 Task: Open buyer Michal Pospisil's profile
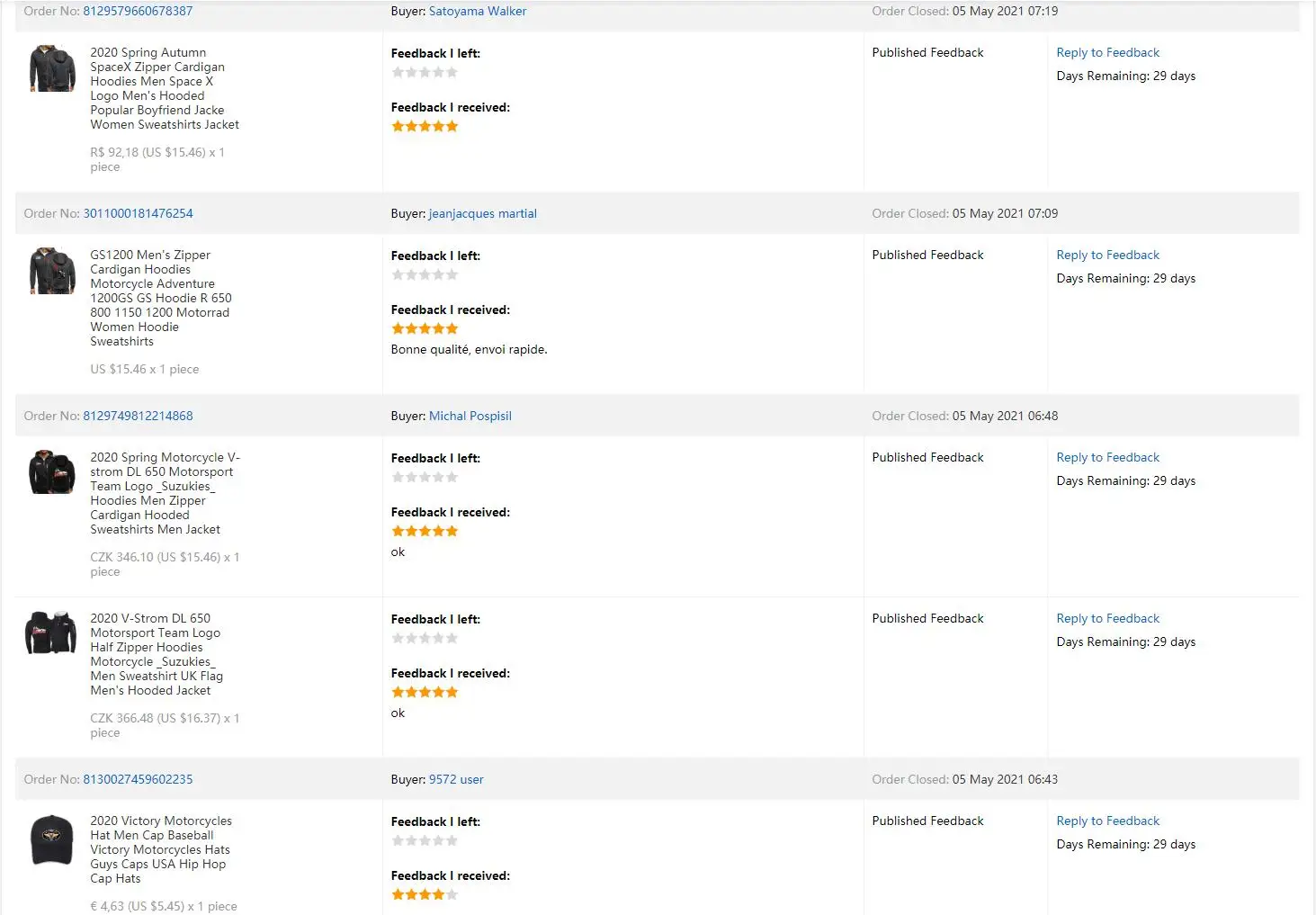coord(470,417)
